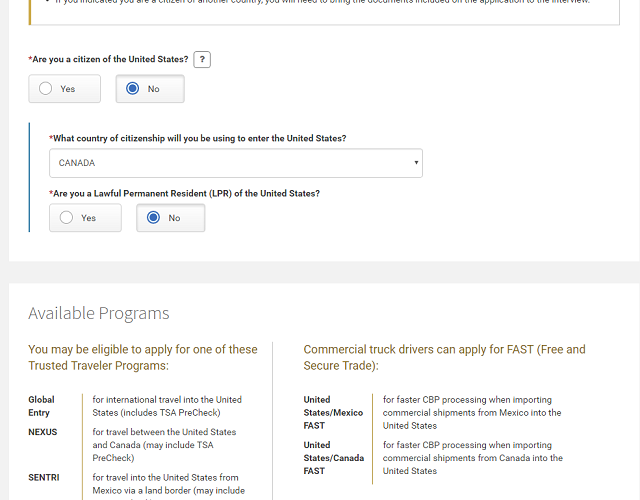Click Canada commercial shipments description
Viewport: 640px width, 500px height.
pyautogui.click(x=473, y=458)
